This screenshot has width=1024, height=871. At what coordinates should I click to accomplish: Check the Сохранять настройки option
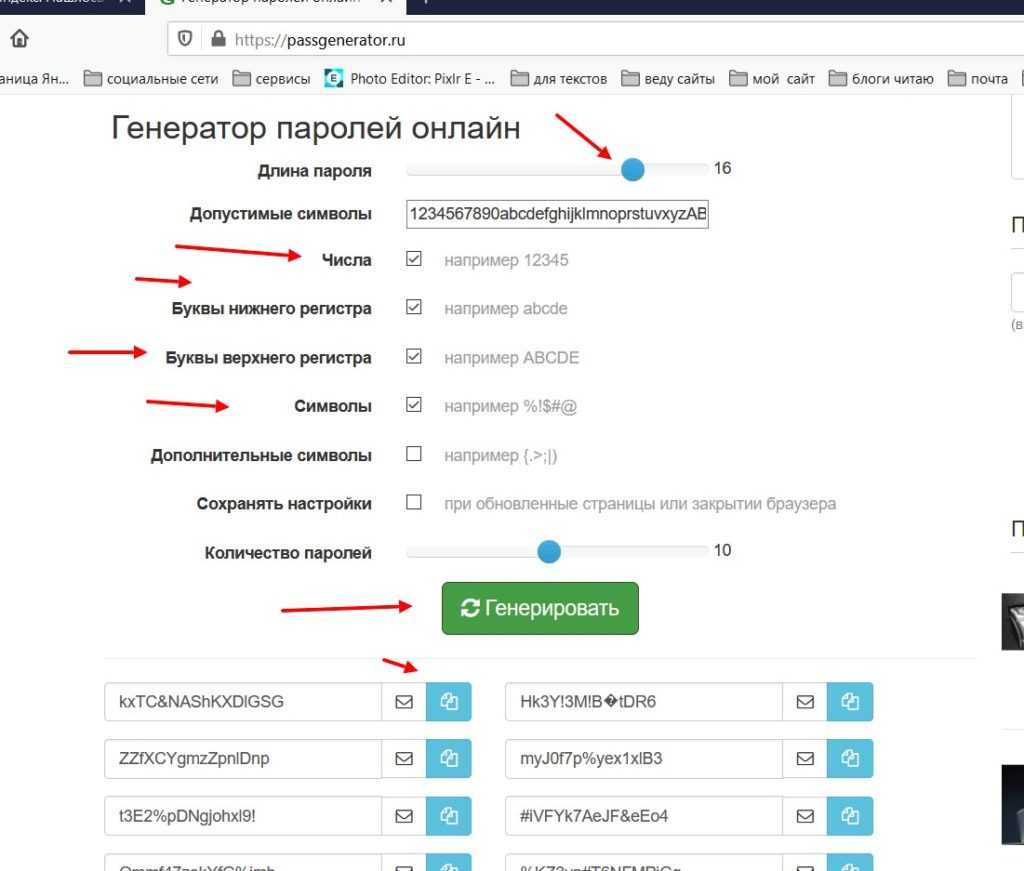(414, 503)
